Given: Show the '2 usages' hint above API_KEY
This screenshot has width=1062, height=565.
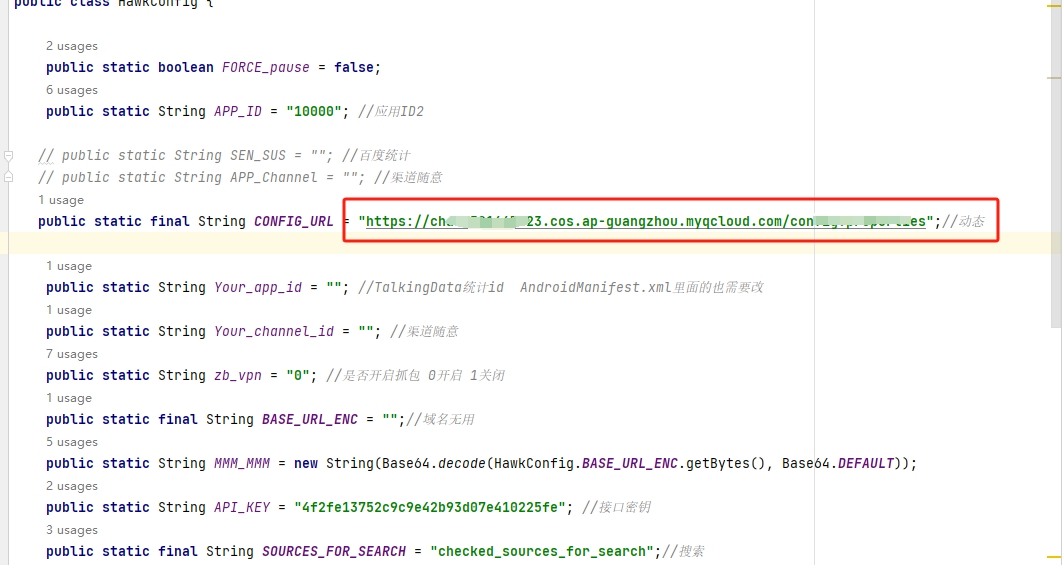Looking at the screenshot, I should pos(72,486).
